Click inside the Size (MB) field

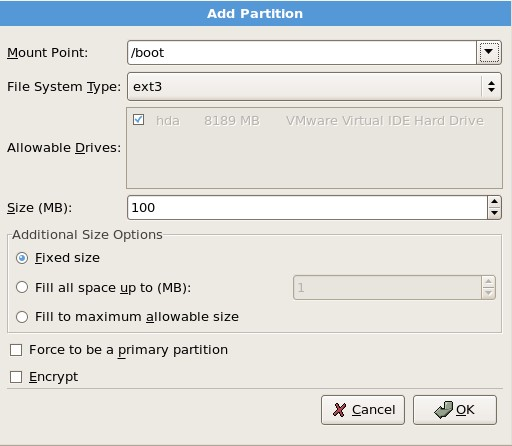307,207
